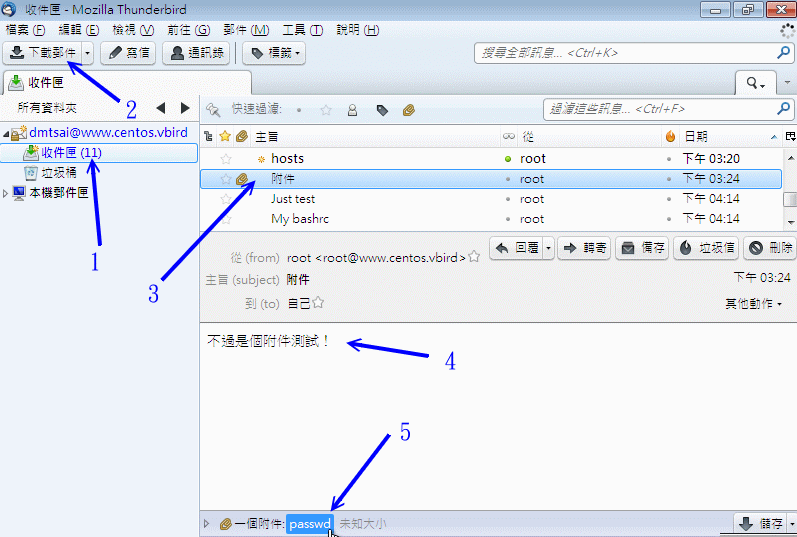
Task: Click the 垃圾信 junk button in message header
Action: (x=705, y=248)
